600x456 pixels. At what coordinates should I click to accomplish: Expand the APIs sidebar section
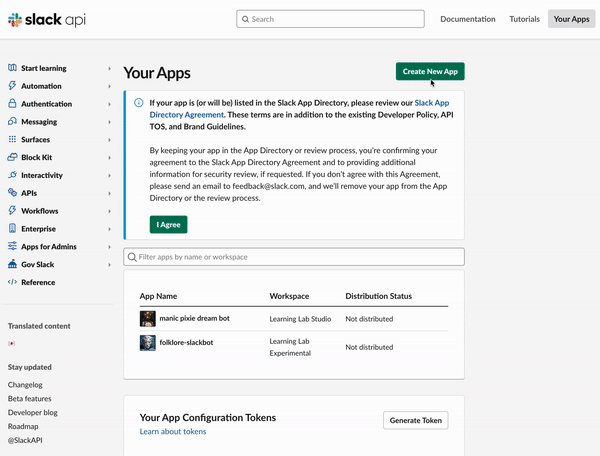[108, 193]
